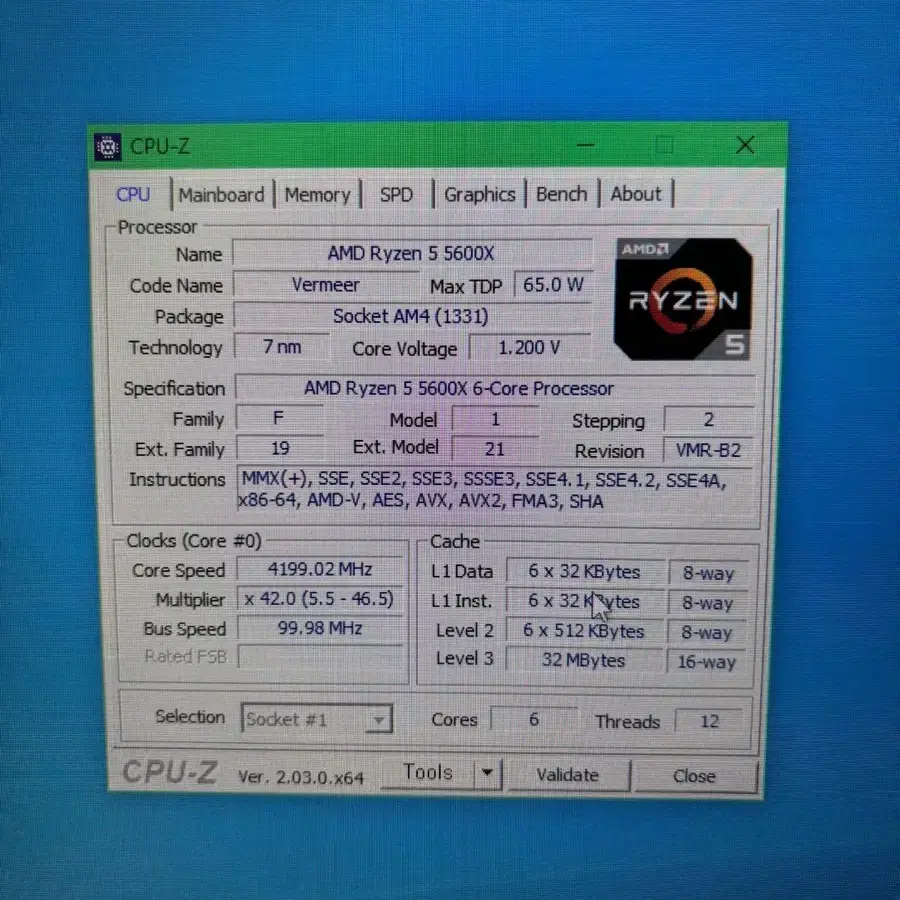Click the empty Rated FSB field
Image resolution: width=900 pixels, height=900 pixels.
click(x=320, y=657)
